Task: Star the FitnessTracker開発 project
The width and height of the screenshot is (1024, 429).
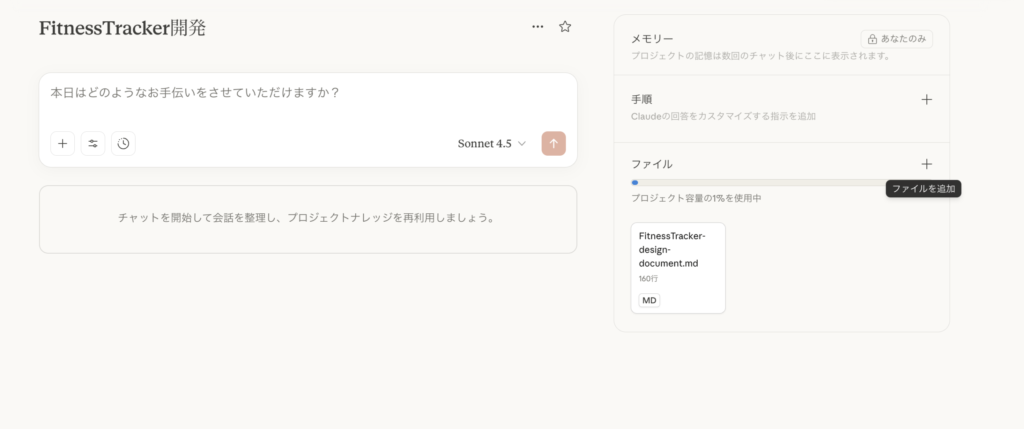Action: click(565, 27)
